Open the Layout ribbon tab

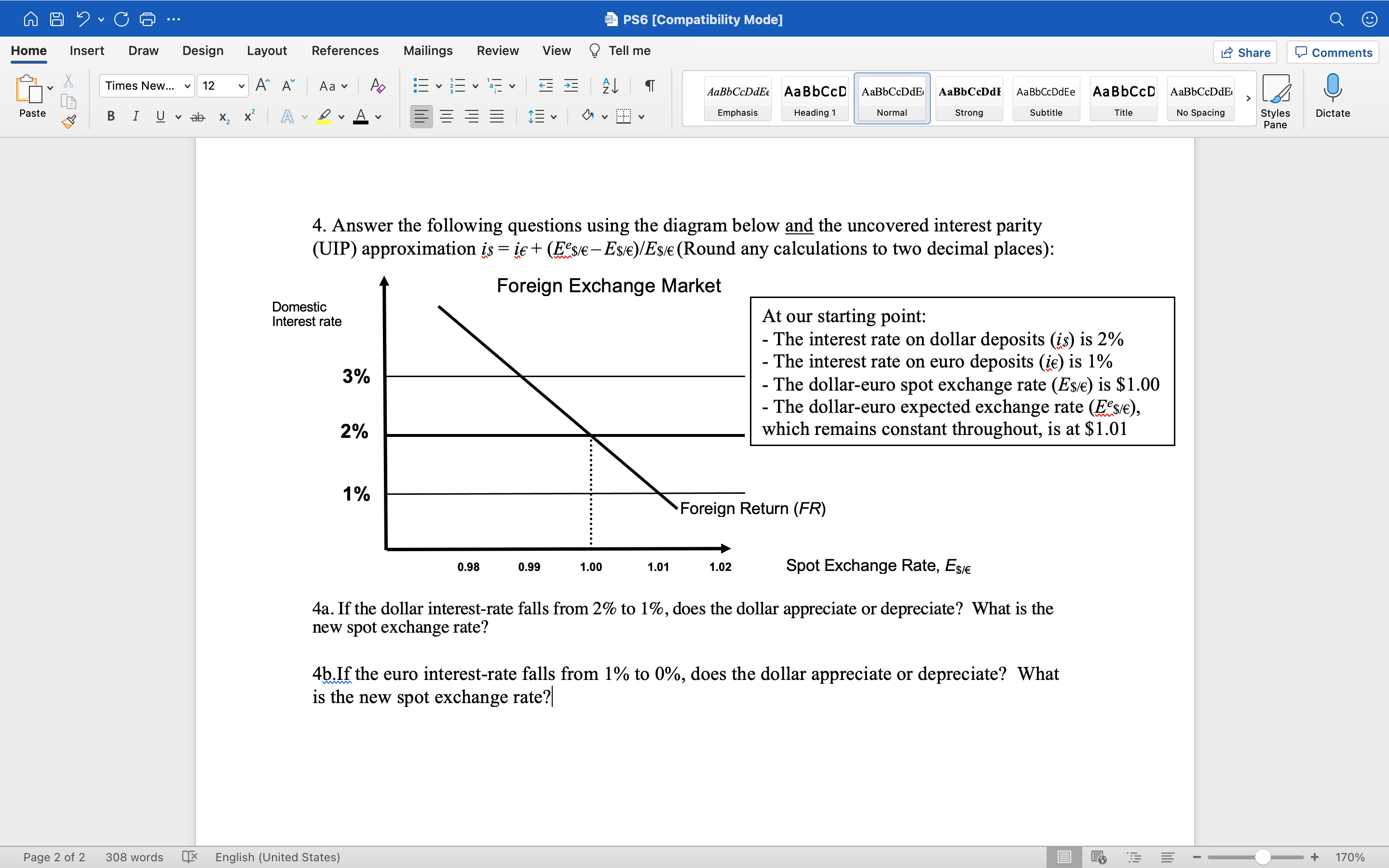click(x=266, y=51)
